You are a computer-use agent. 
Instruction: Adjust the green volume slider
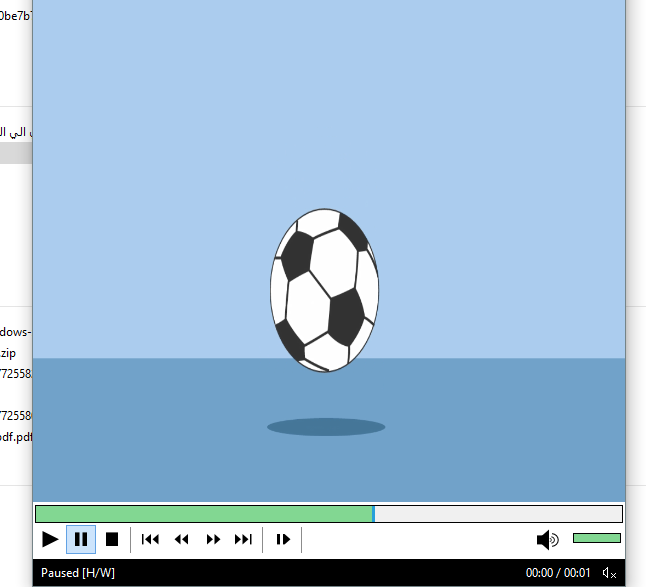tap(597, 538)
